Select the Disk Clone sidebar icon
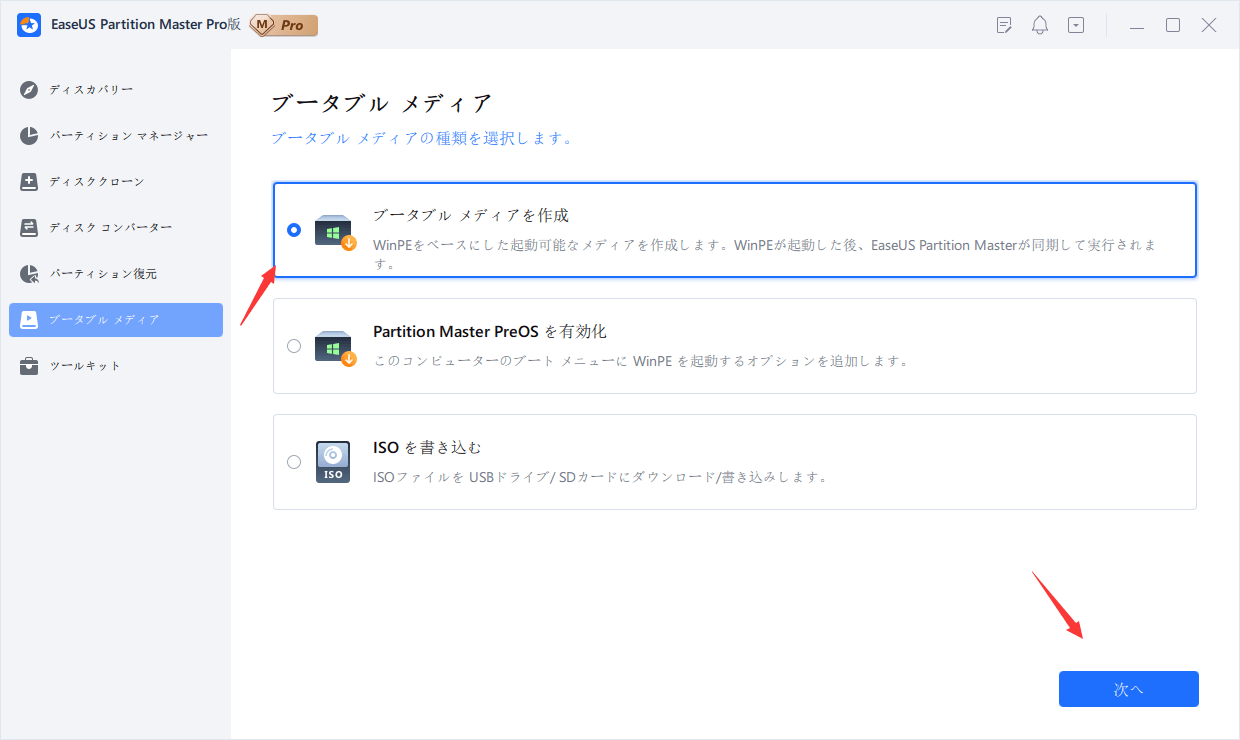 coord(30,182)
